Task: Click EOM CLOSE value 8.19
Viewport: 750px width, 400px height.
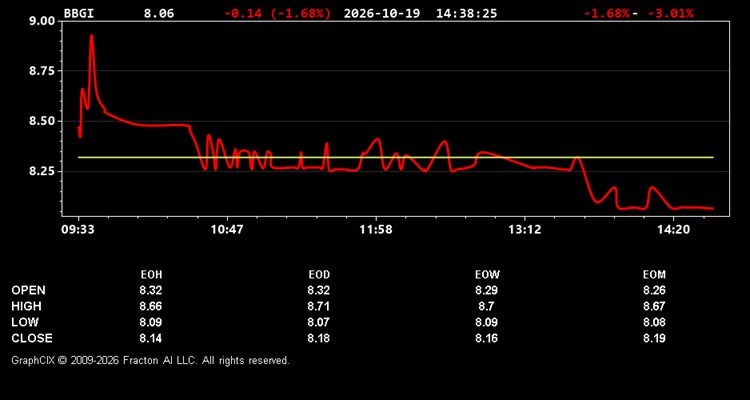Action: pos(654,338)
